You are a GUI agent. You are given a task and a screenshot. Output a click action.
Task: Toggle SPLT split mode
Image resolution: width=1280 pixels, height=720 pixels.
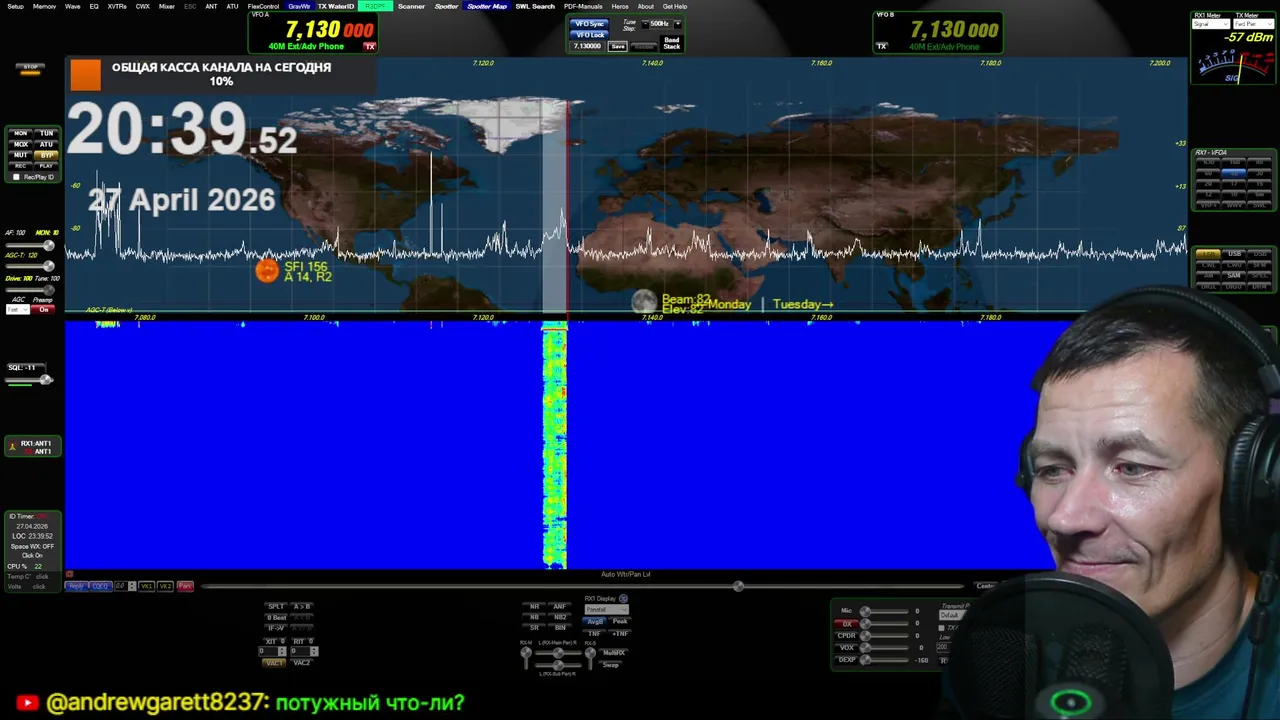click(276, 607)
